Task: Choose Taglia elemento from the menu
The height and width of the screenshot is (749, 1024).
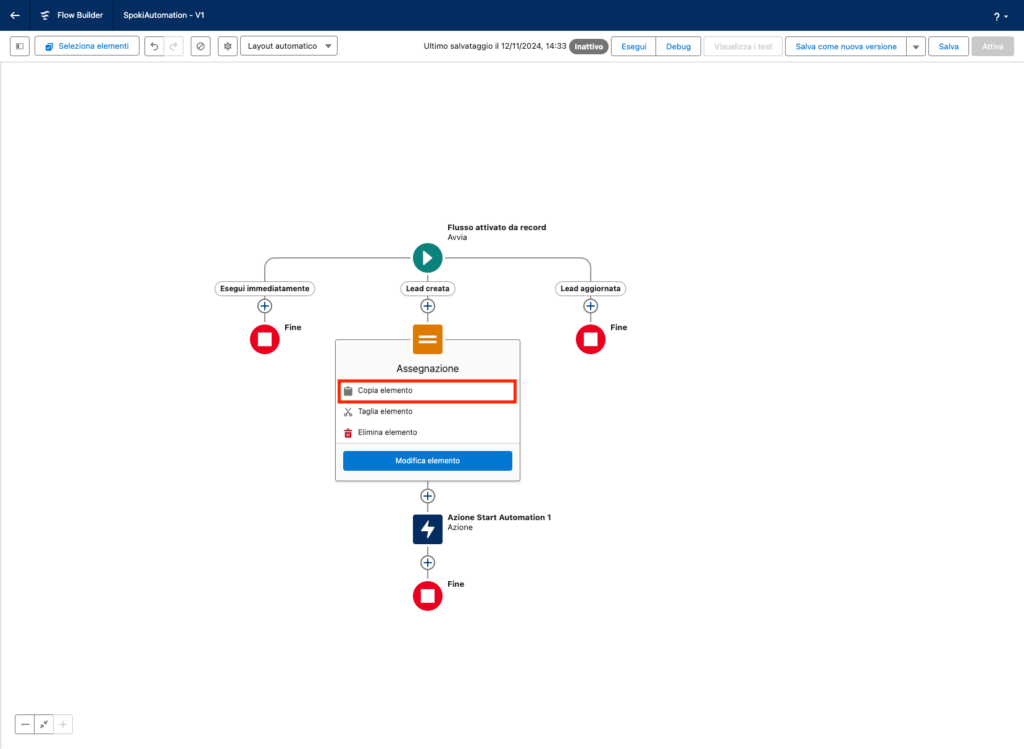Action: pyautogui.click(x=385, y=411)
